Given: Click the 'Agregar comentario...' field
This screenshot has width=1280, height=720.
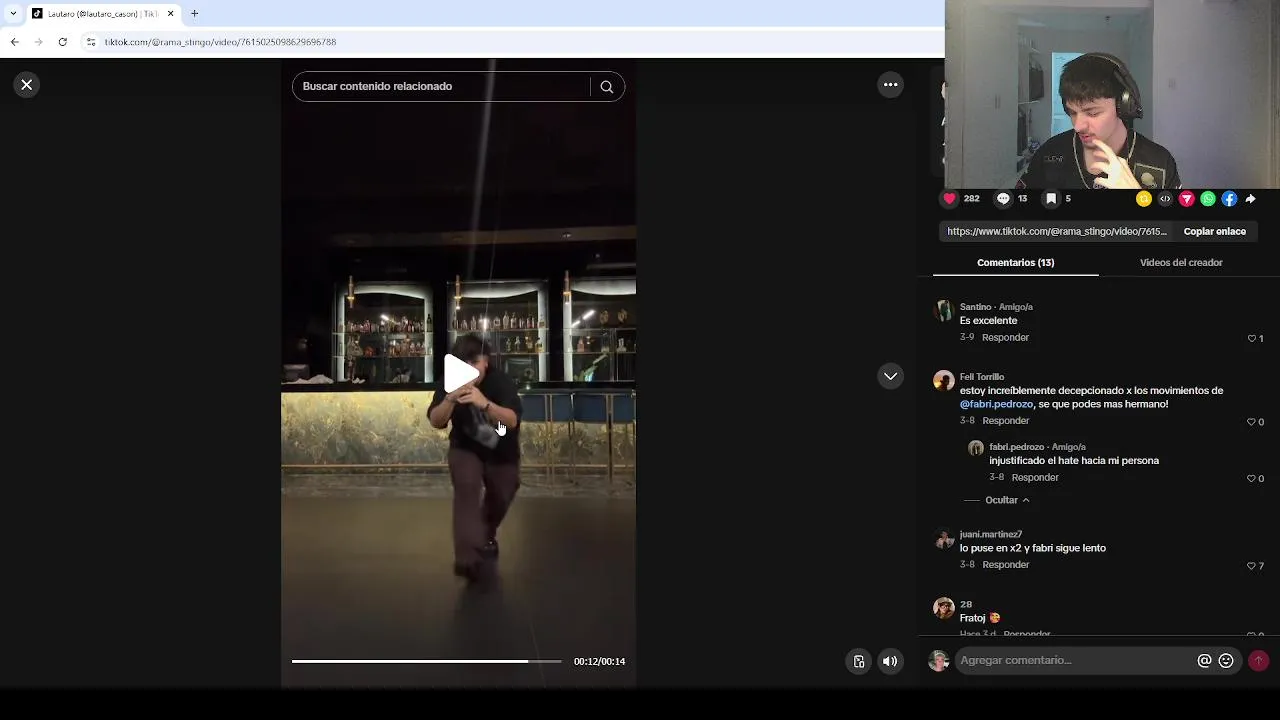Looking at the screenshot, I should pos(1075,661).
